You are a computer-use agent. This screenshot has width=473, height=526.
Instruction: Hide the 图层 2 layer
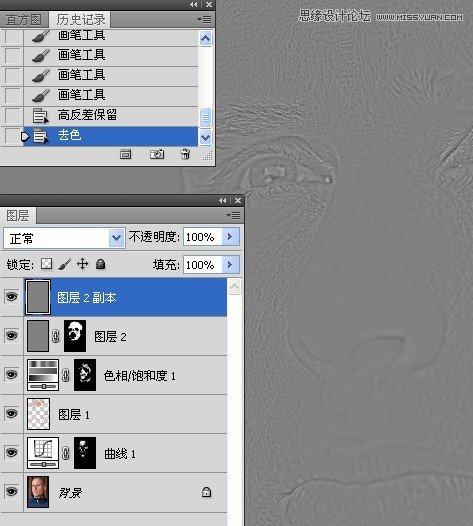click(x=11, y=335)
